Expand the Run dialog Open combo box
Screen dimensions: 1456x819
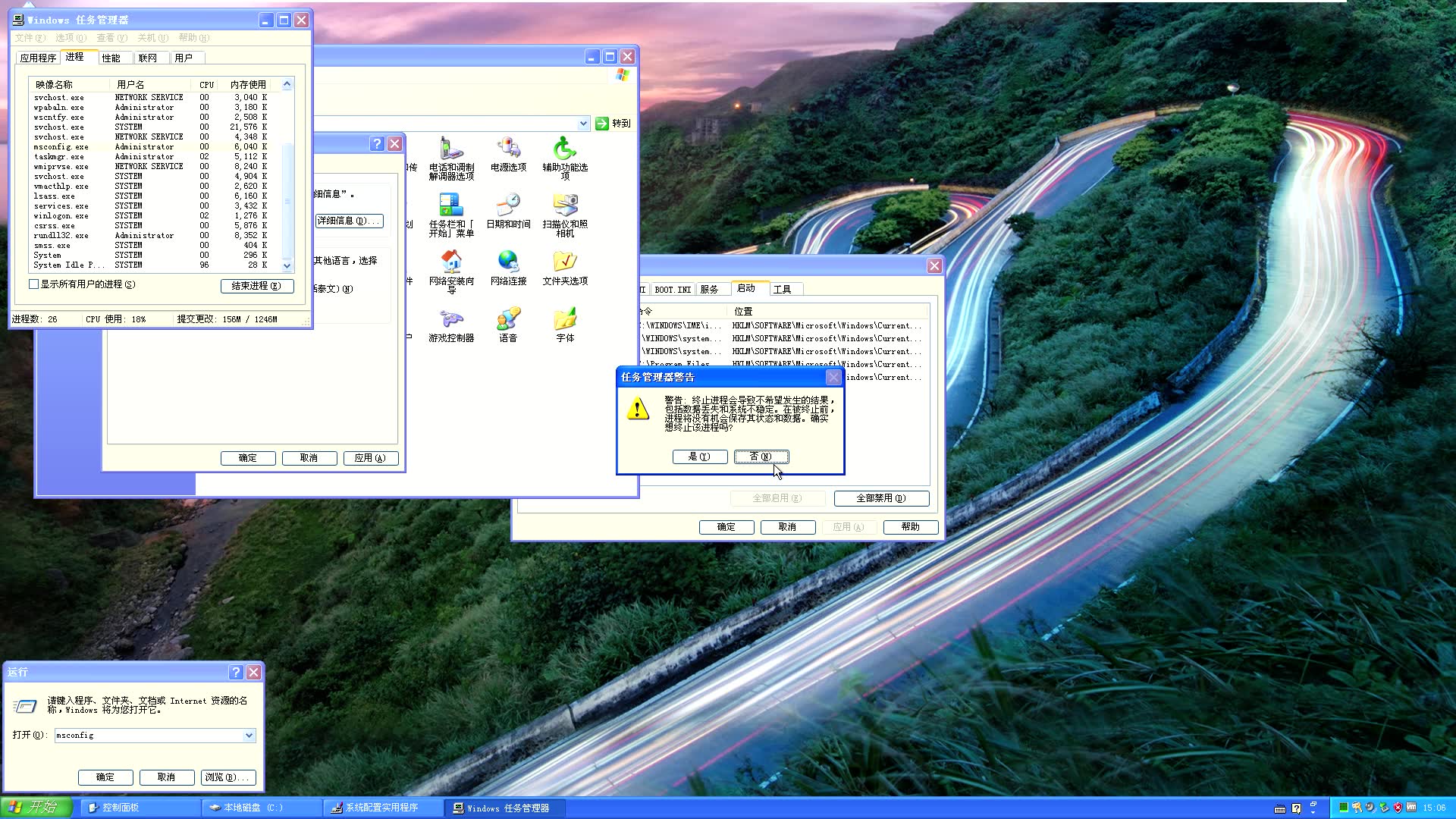pos(249,736)
